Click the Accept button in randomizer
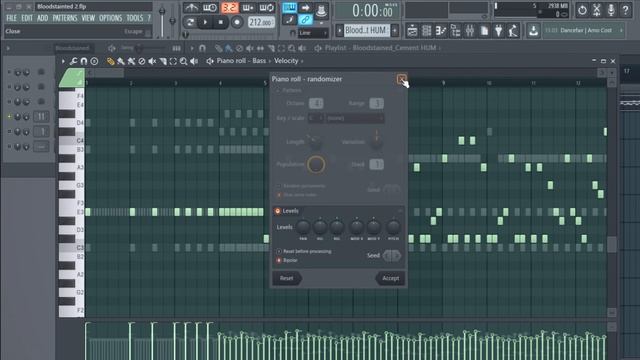640x360 pixels. 390,278
